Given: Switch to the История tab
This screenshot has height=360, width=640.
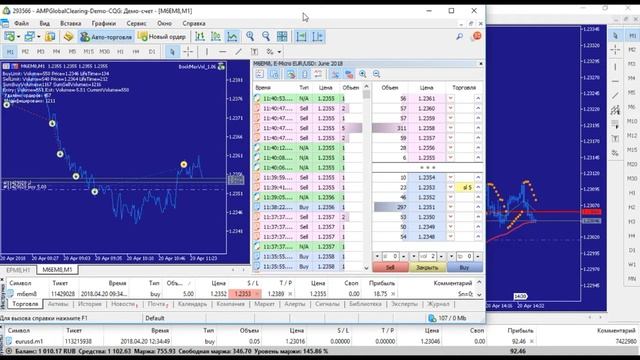Looking at the screenshot, I should 90,304.
